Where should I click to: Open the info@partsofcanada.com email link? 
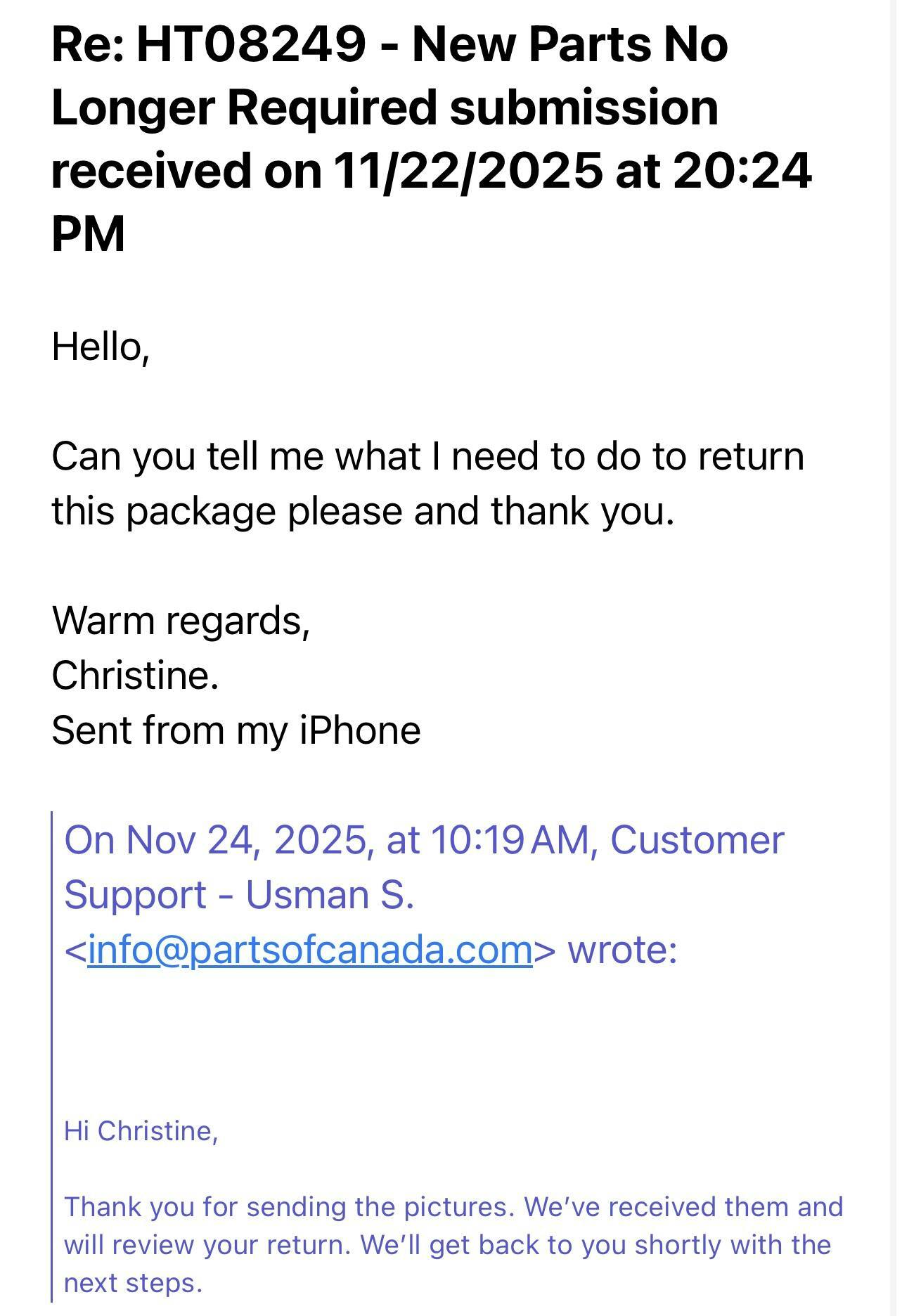[x=309, y=950]
